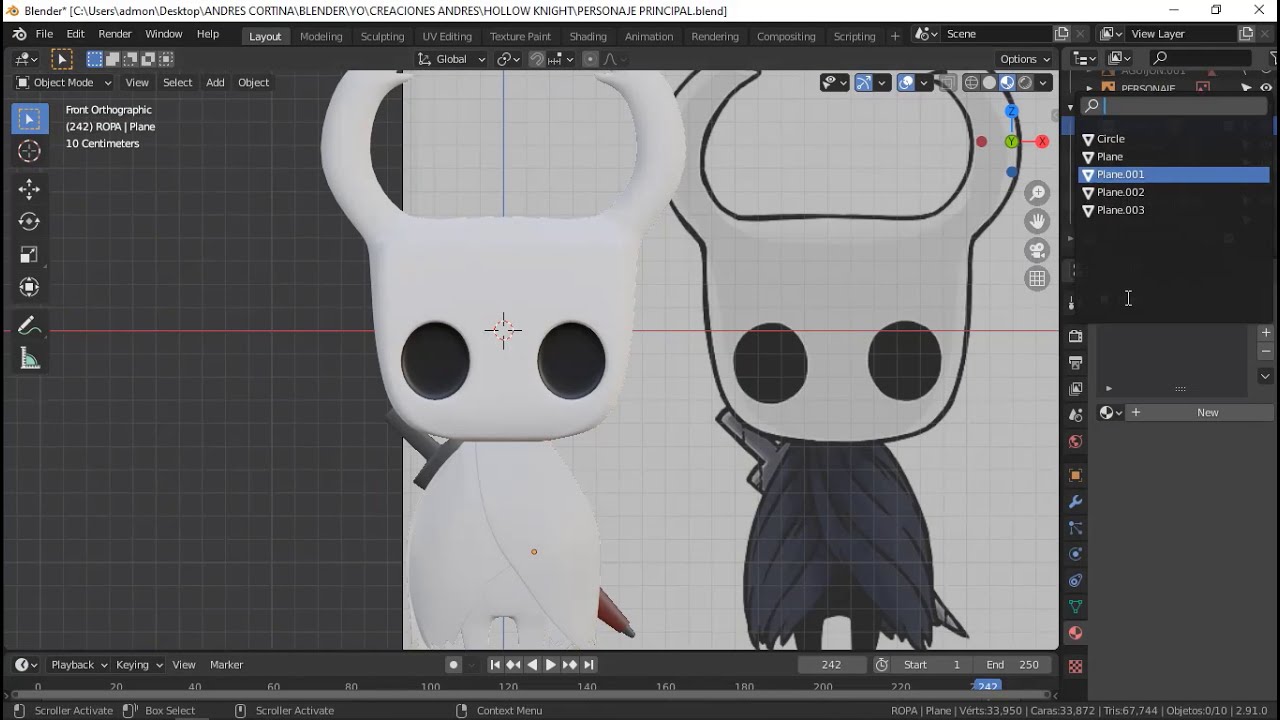1280x720 pixels.
Task: Open the Global orientation dropdown
Action: (452, 59)
